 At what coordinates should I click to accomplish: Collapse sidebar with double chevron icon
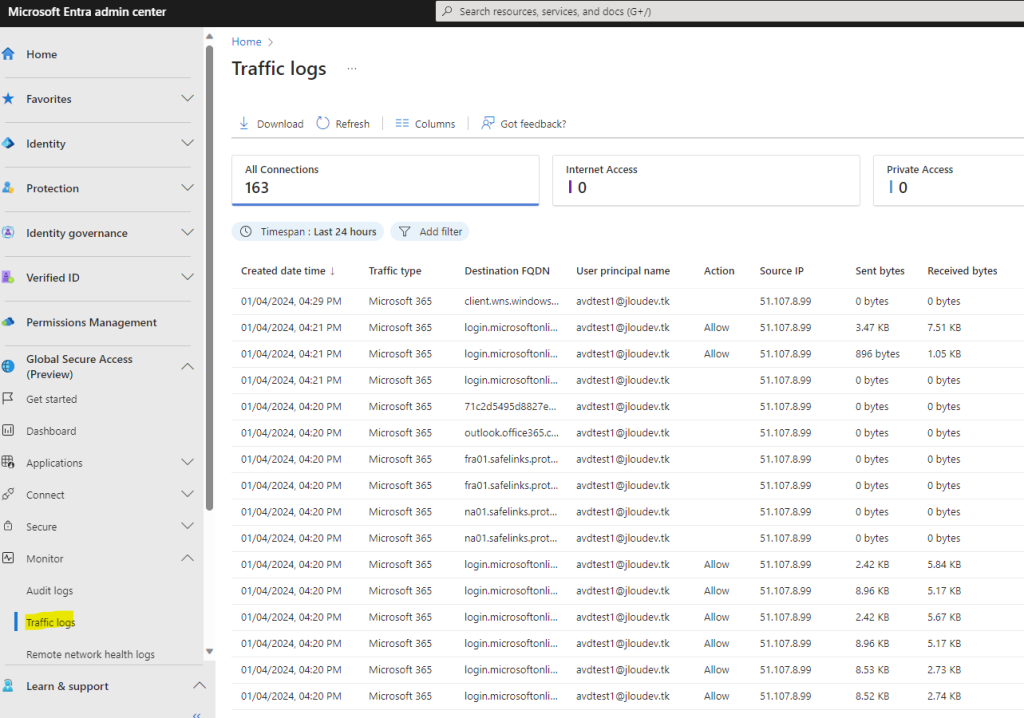pos(197,715)
